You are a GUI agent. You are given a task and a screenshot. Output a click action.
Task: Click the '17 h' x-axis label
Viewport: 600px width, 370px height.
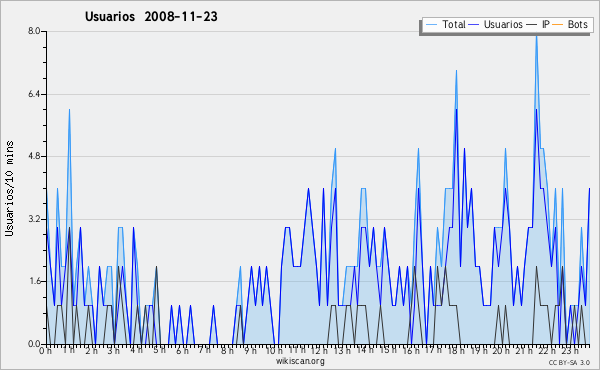[433, 350]
